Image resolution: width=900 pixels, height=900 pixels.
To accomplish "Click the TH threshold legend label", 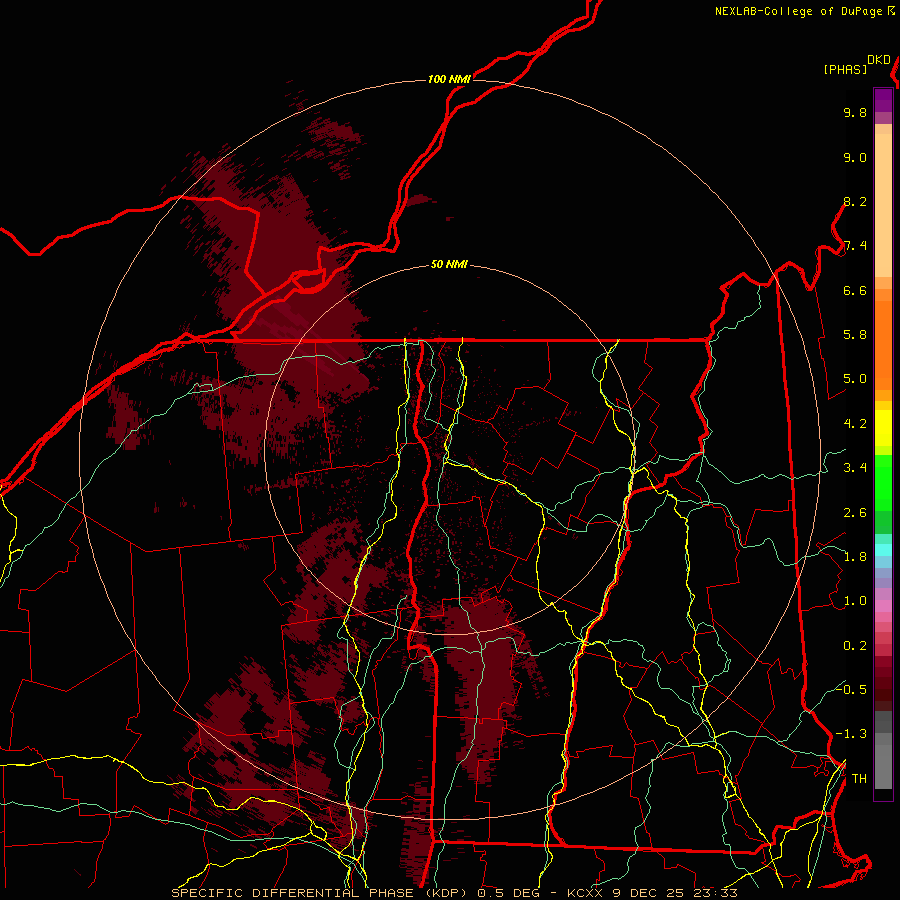I will coord(859,779).
